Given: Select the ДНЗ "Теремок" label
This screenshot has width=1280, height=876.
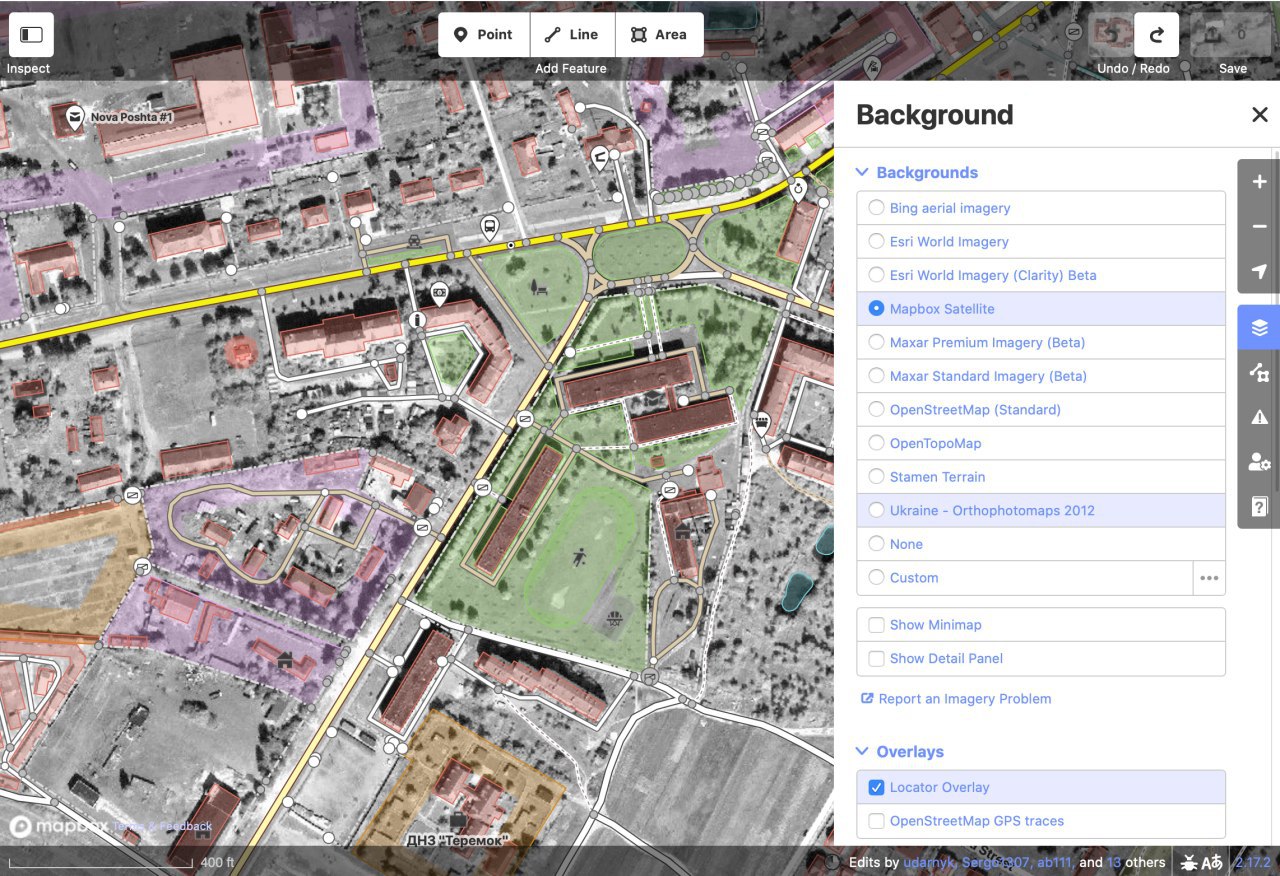Looking at the screenshot, I should [457, 841].
